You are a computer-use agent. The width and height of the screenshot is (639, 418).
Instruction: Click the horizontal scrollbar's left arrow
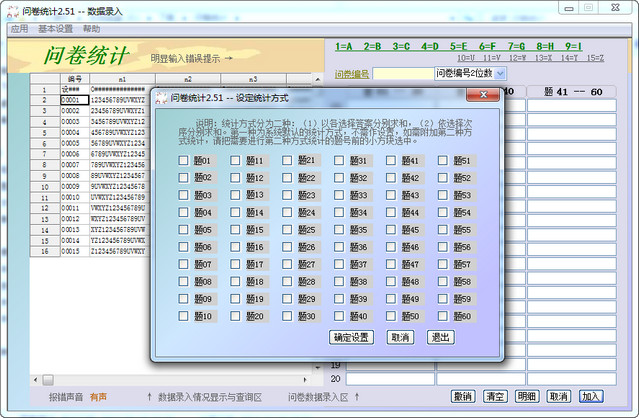point(45,380)
